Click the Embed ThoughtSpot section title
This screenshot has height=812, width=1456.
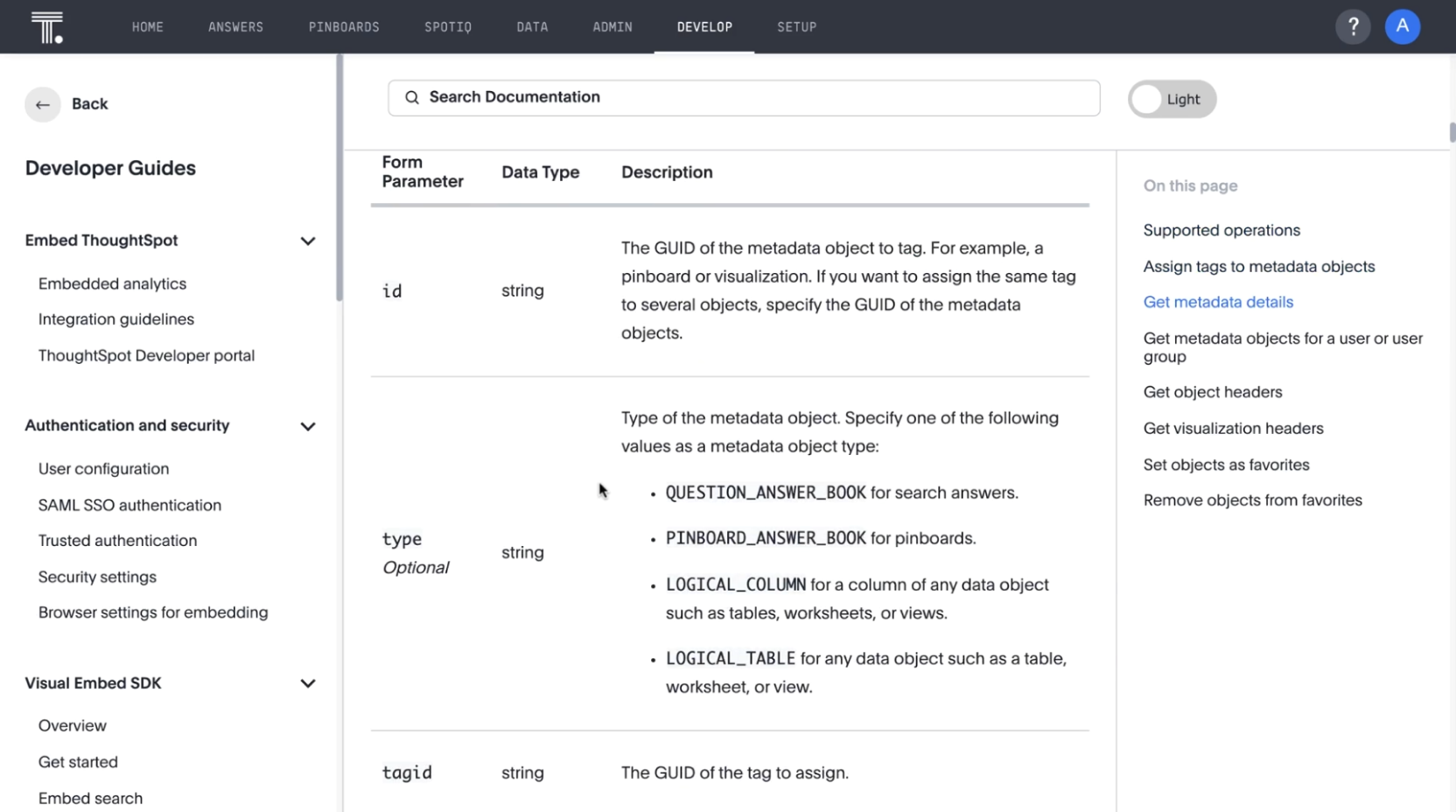pyautogui.click(x=101, y=241)
